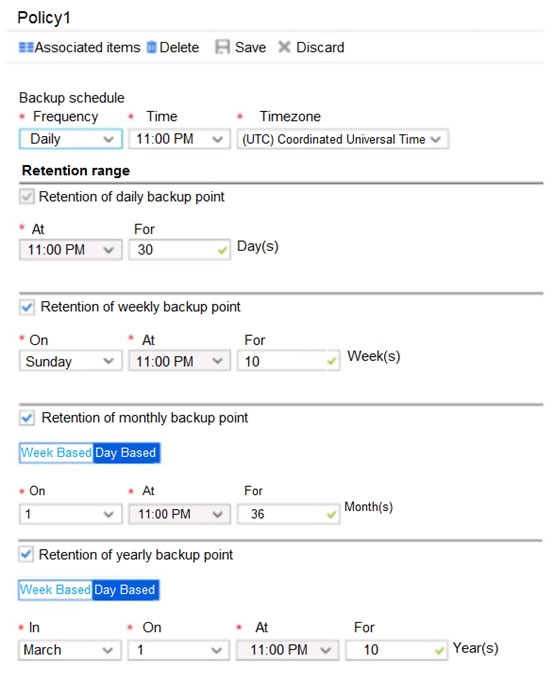Click the Discard button label
Screen dimensions: 554x677
click(x=320, y=47)
